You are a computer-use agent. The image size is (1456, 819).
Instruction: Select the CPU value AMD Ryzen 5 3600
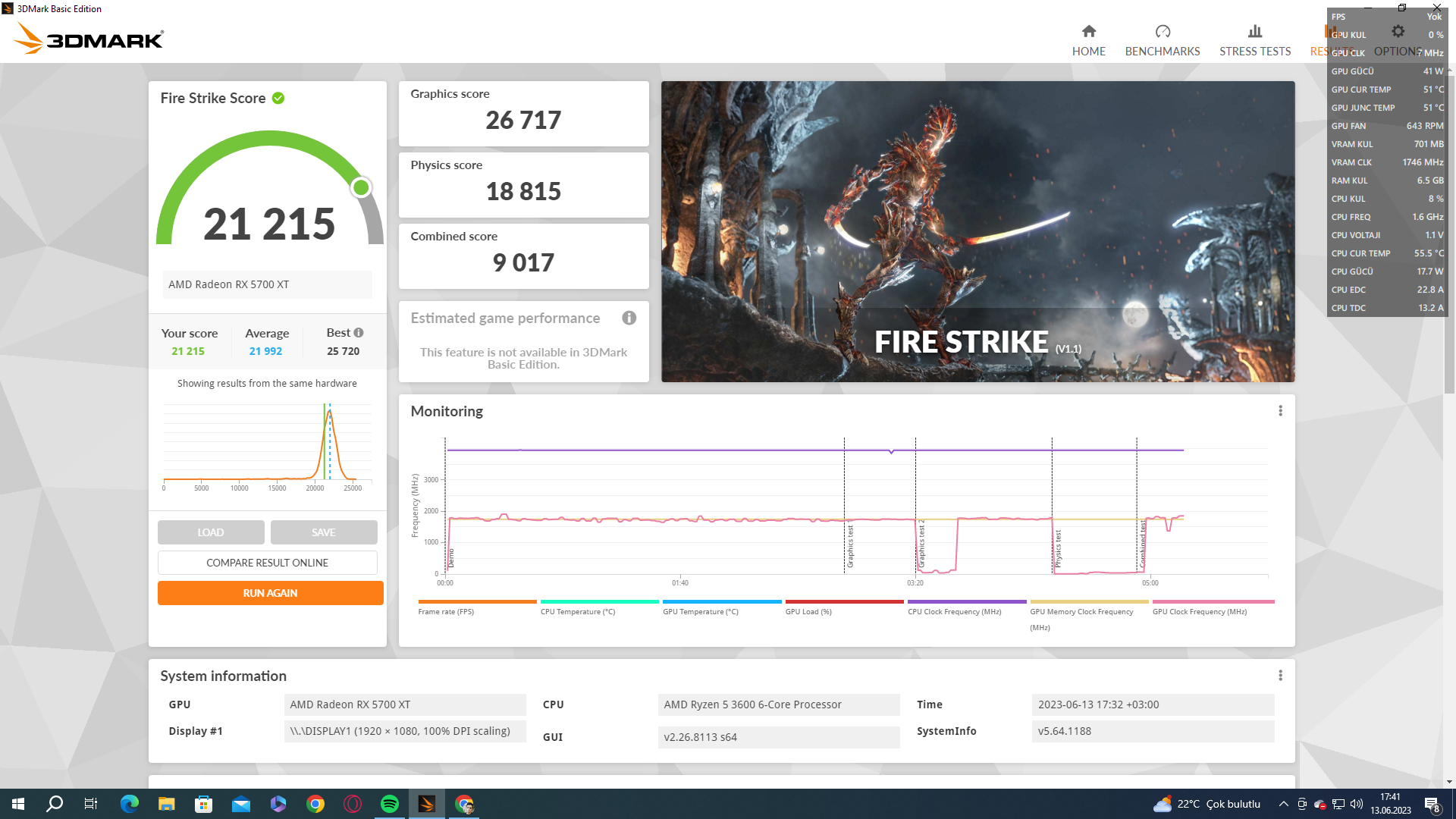coord(779,704)
